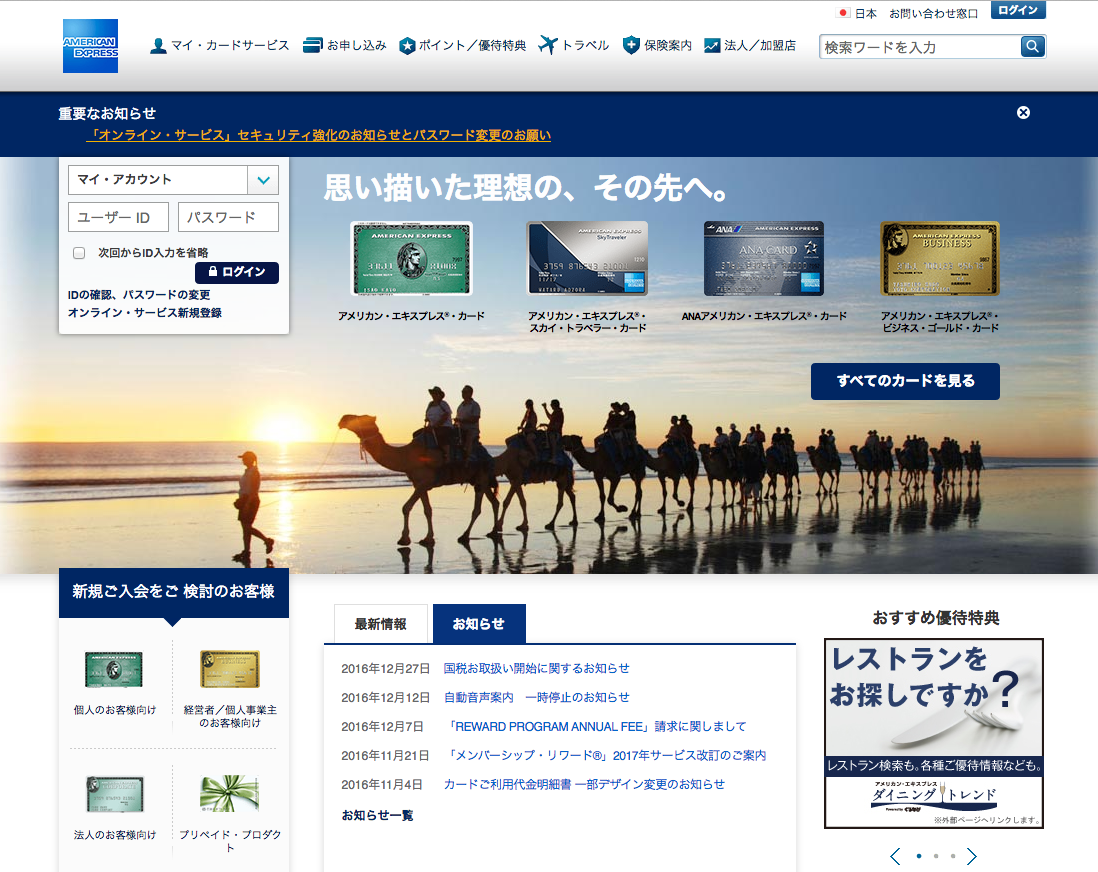
Task: Open プリペイド・プロダクト gift option
Action: (x=230, y=814)
